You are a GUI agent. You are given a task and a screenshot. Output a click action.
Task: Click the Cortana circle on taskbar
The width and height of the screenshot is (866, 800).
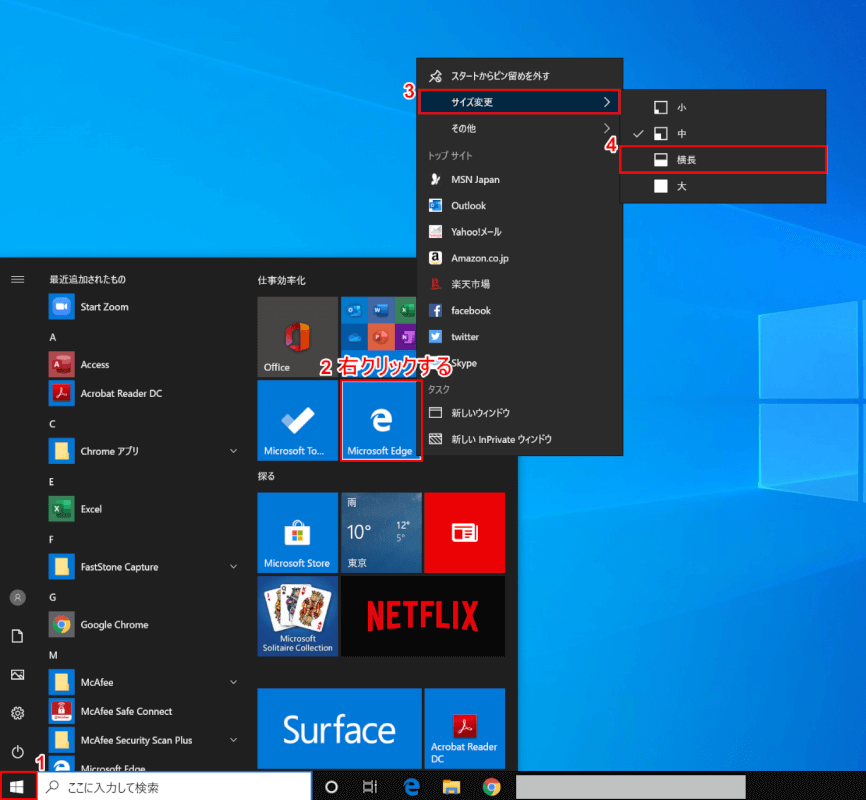click(x=331, y=786)
